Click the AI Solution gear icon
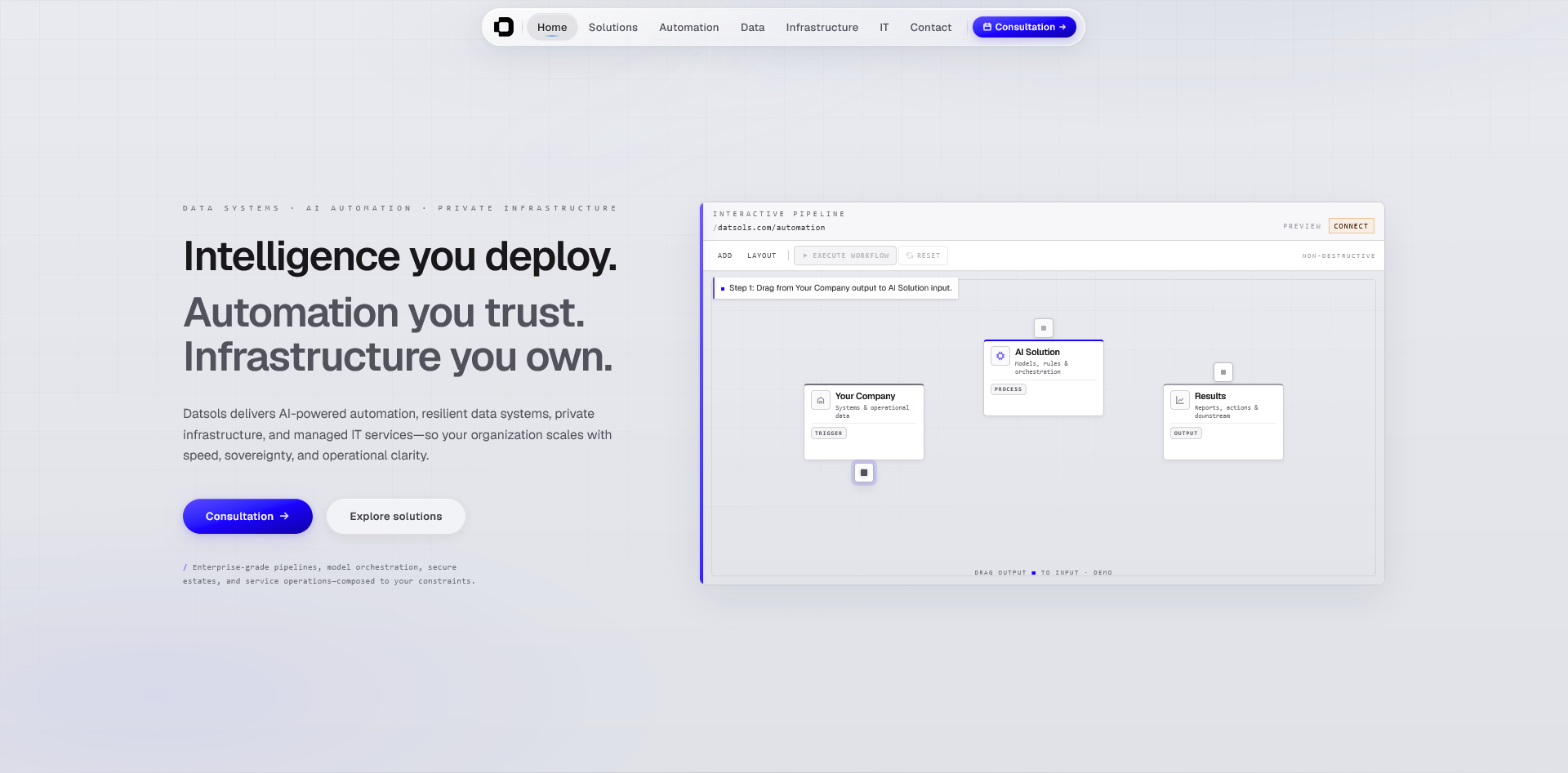Viewport: 1568px width, 773px height. click(x=1000, y=356)
